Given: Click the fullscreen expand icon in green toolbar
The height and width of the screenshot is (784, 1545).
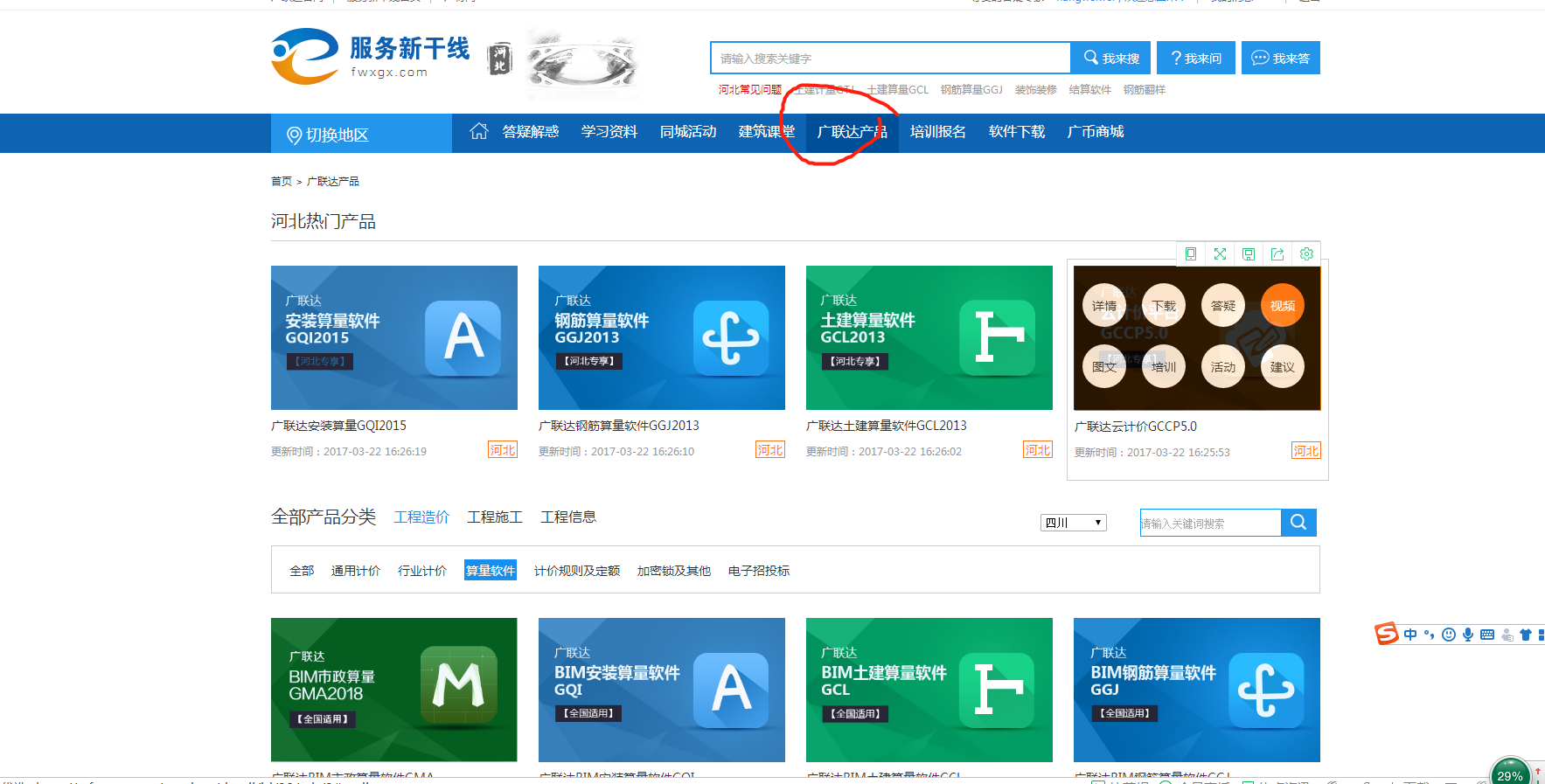Looking at the screenshot, I should [1220, 253].
